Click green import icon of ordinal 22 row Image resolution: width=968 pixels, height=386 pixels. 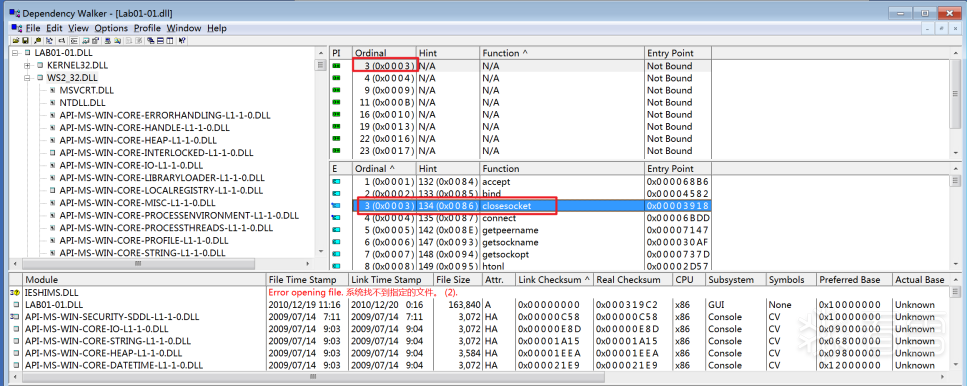tap(337, 138)
